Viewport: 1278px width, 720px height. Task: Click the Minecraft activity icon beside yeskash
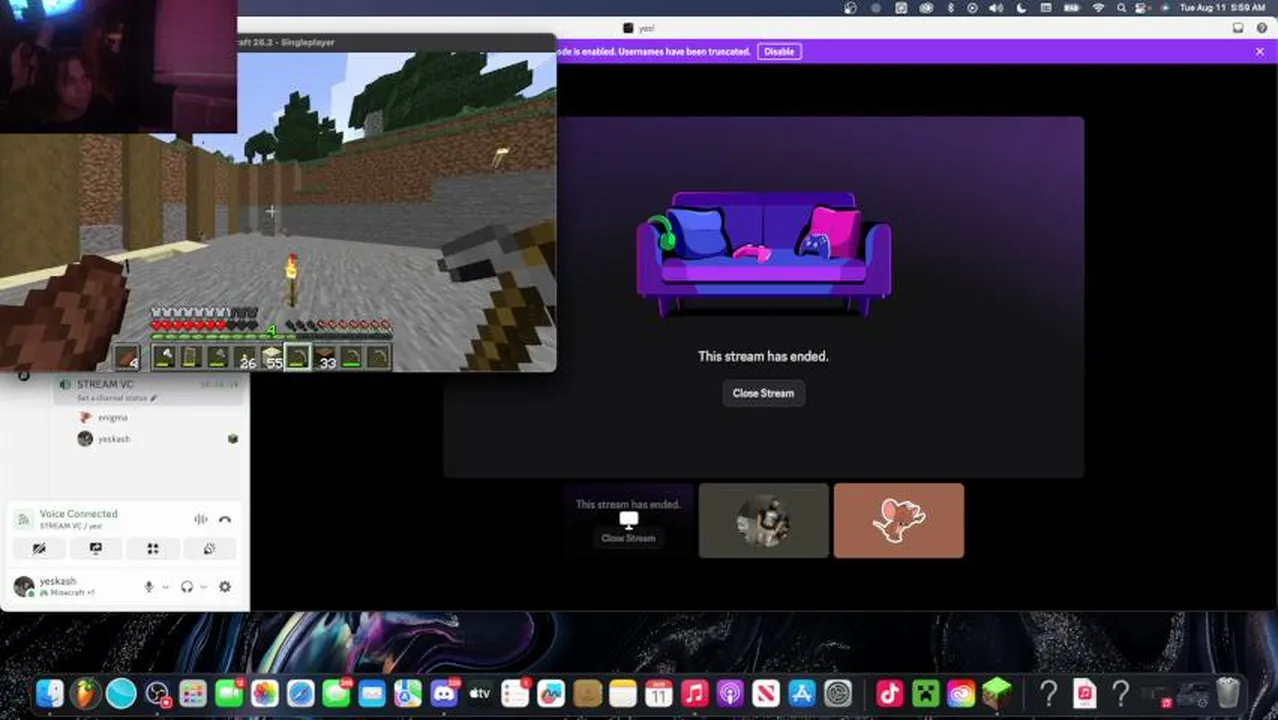tap(233, 439)
